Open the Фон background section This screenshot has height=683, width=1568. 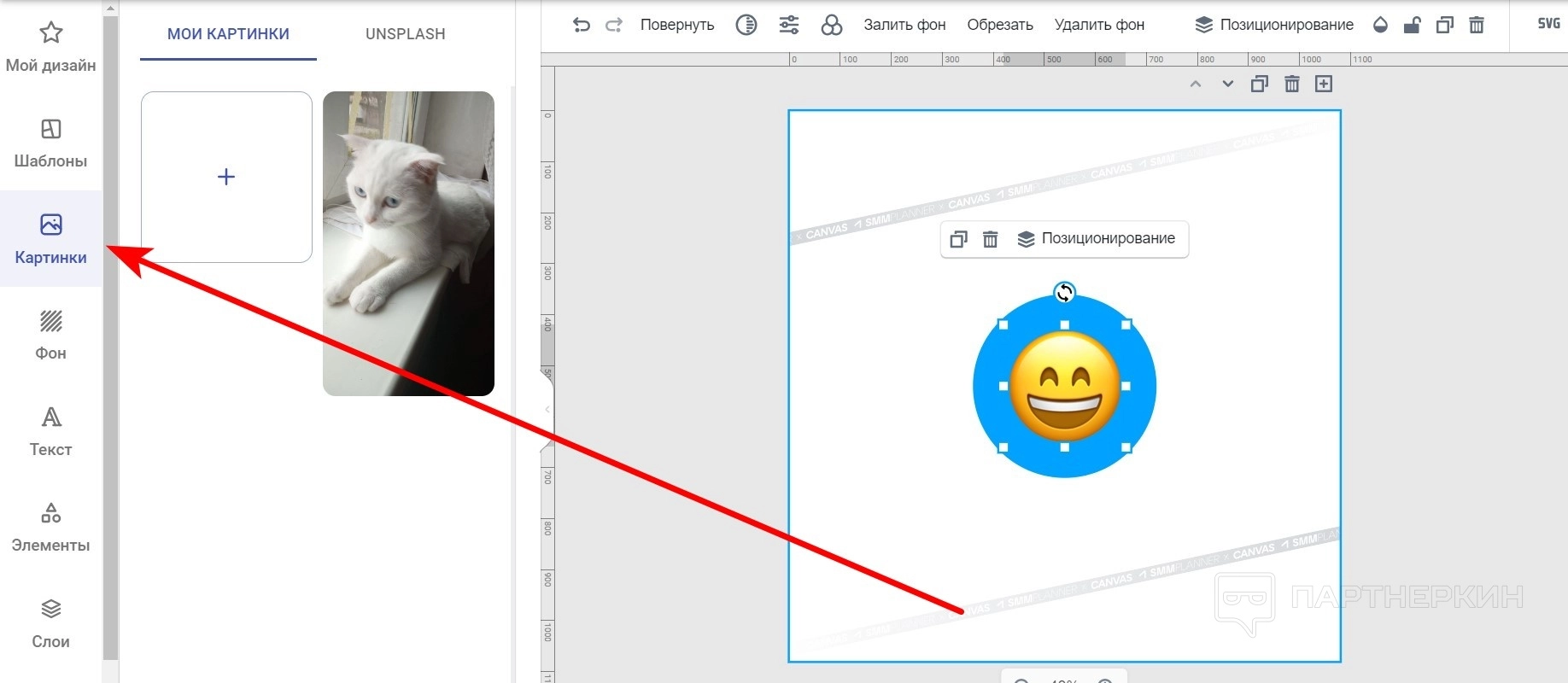50,336
